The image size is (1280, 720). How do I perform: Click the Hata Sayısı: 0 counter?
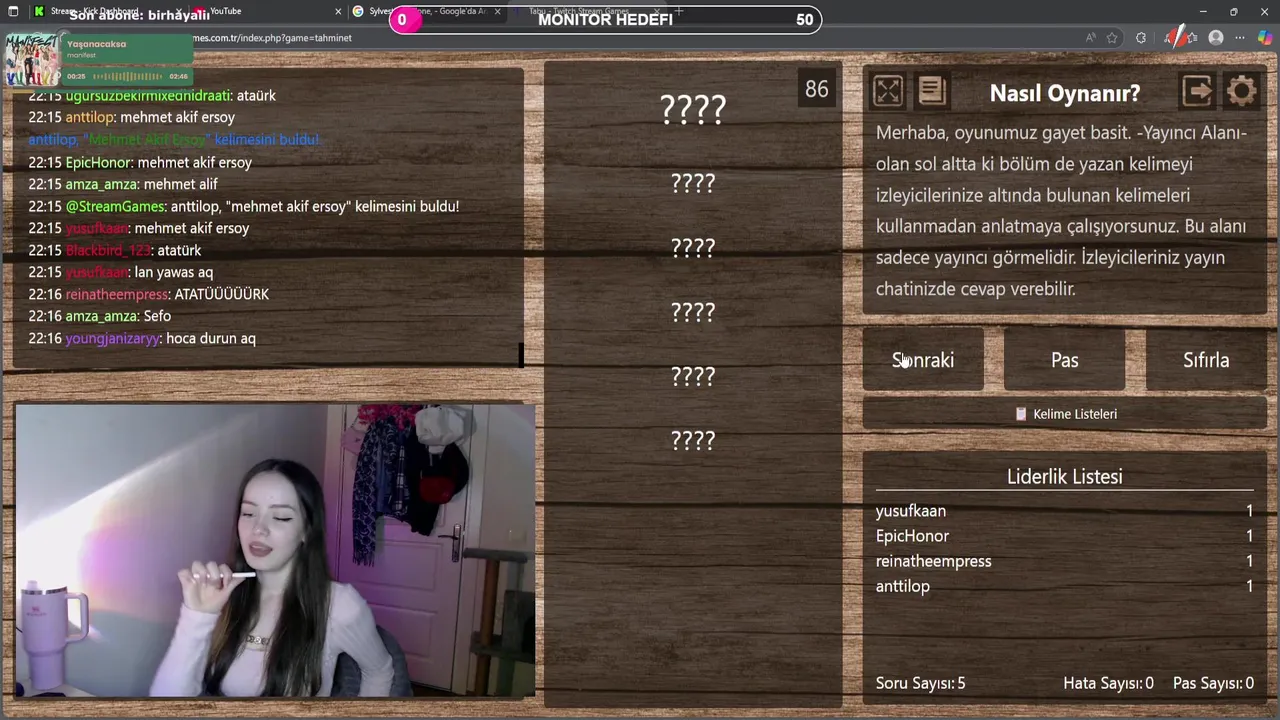(x=1108, y=683)
